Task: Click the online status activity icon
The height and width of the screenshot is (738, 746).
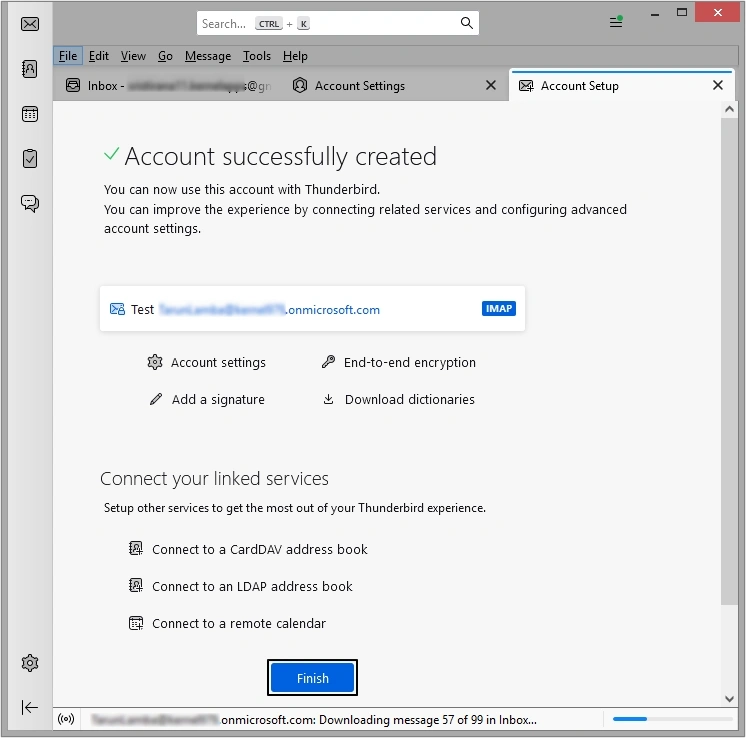Action: [x=66, y=718]
